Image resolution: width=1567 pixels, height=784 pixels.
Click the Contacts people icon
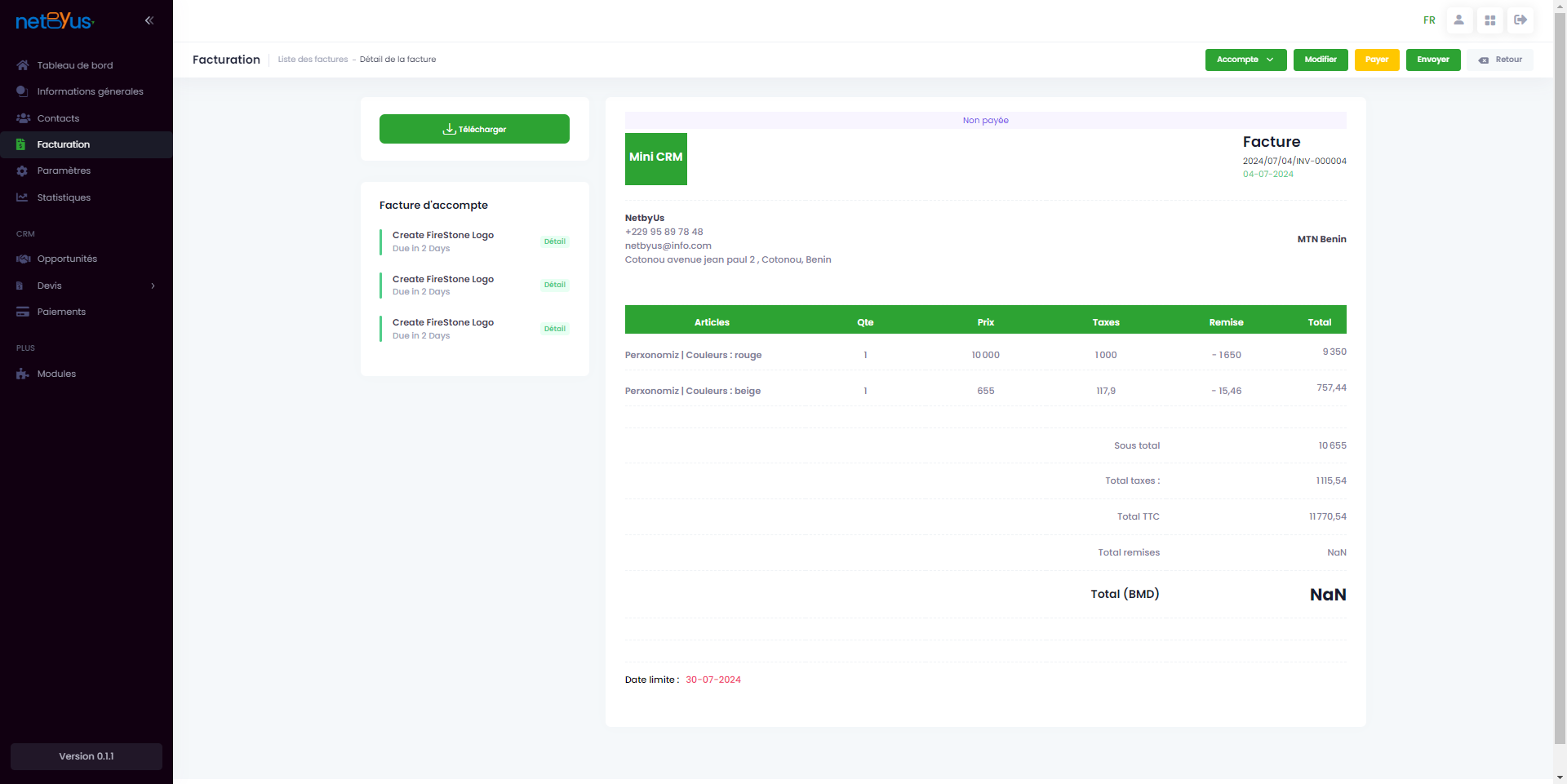[23, 118]
